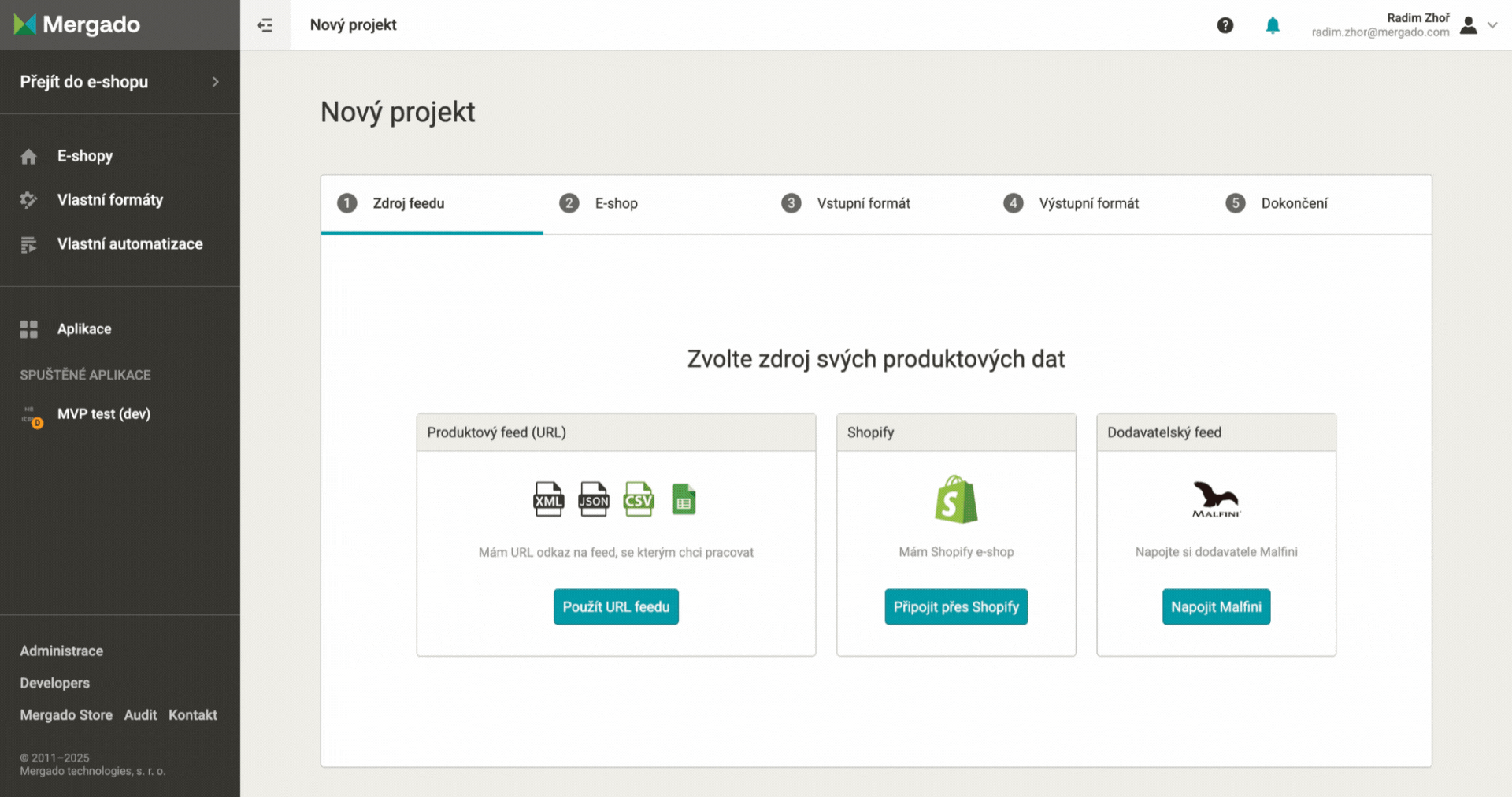Collapse the sidebar with the toggle icon
1512x797 pixels.
265,25
